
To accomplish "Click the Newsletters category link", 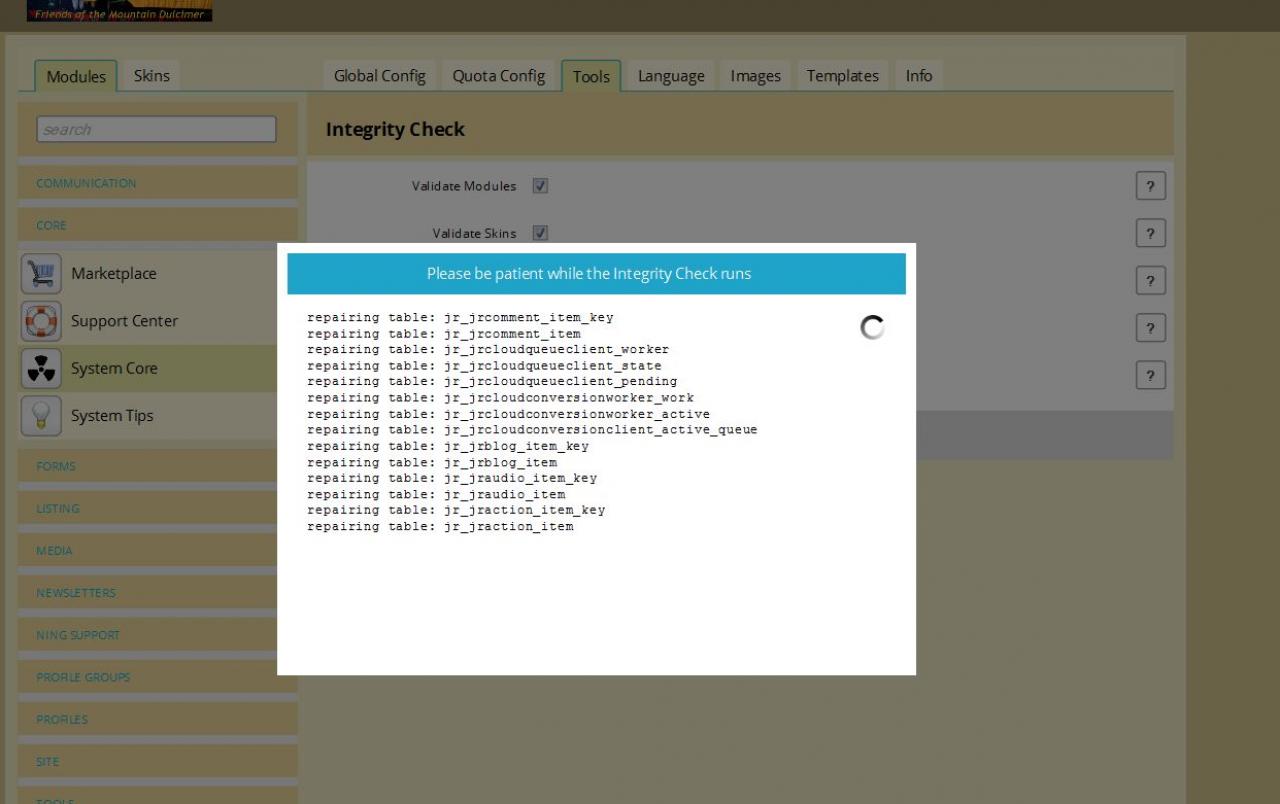I will (x=76, y=593).
